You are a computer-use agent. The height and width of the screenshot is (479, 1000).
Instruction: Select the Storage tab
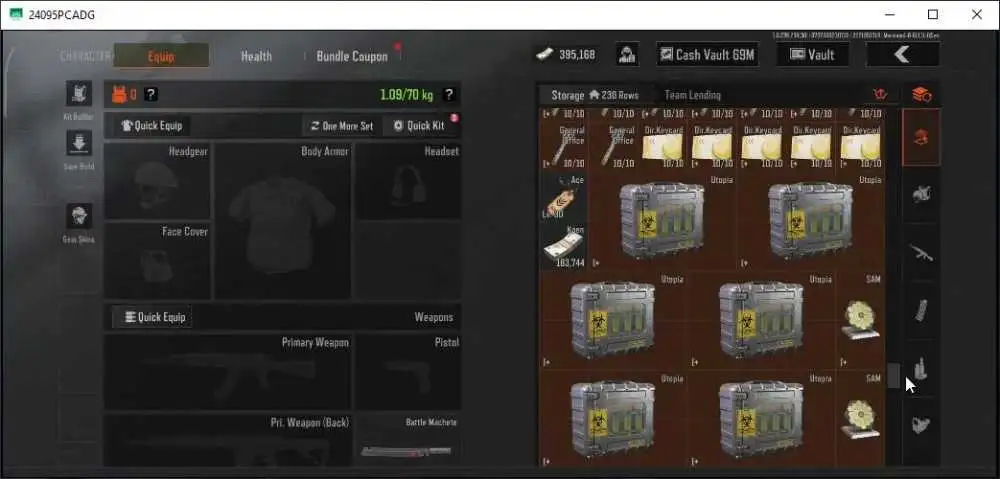pyautogui.click(x=568, y=95)
